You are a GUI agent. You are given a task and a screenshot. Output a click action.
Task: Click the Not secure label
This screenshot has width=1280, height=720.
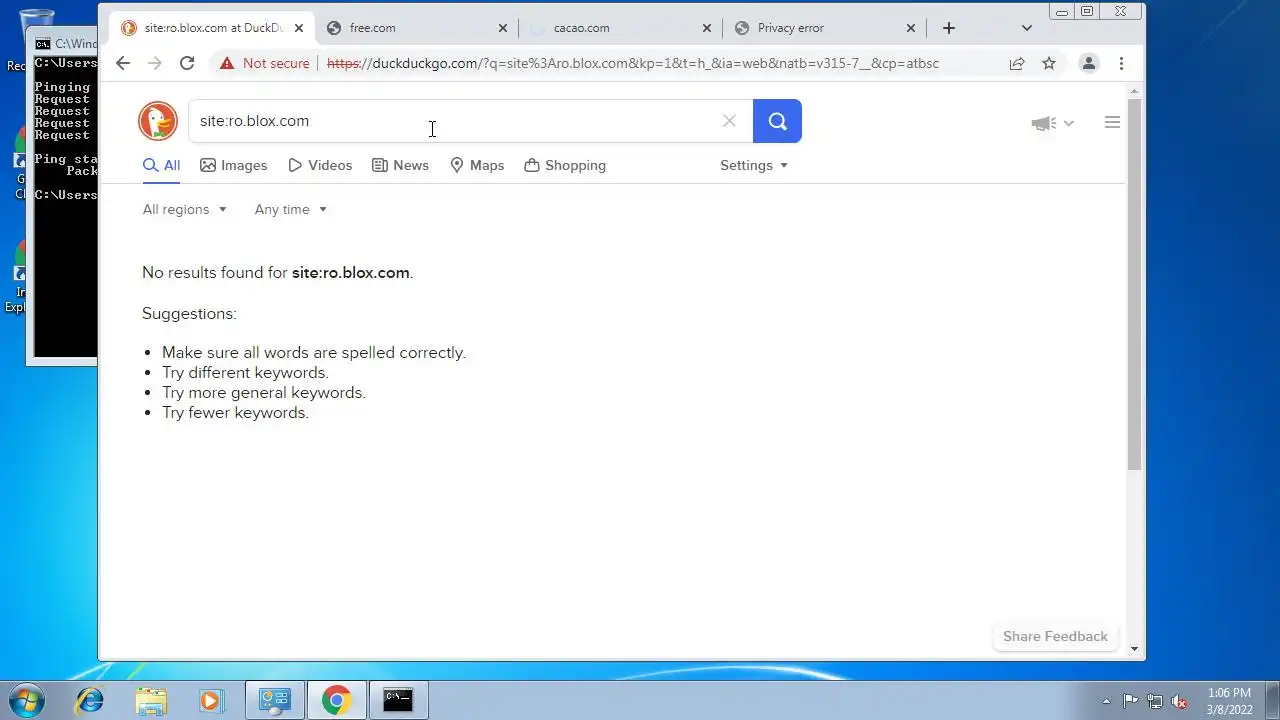click(276, 63)
